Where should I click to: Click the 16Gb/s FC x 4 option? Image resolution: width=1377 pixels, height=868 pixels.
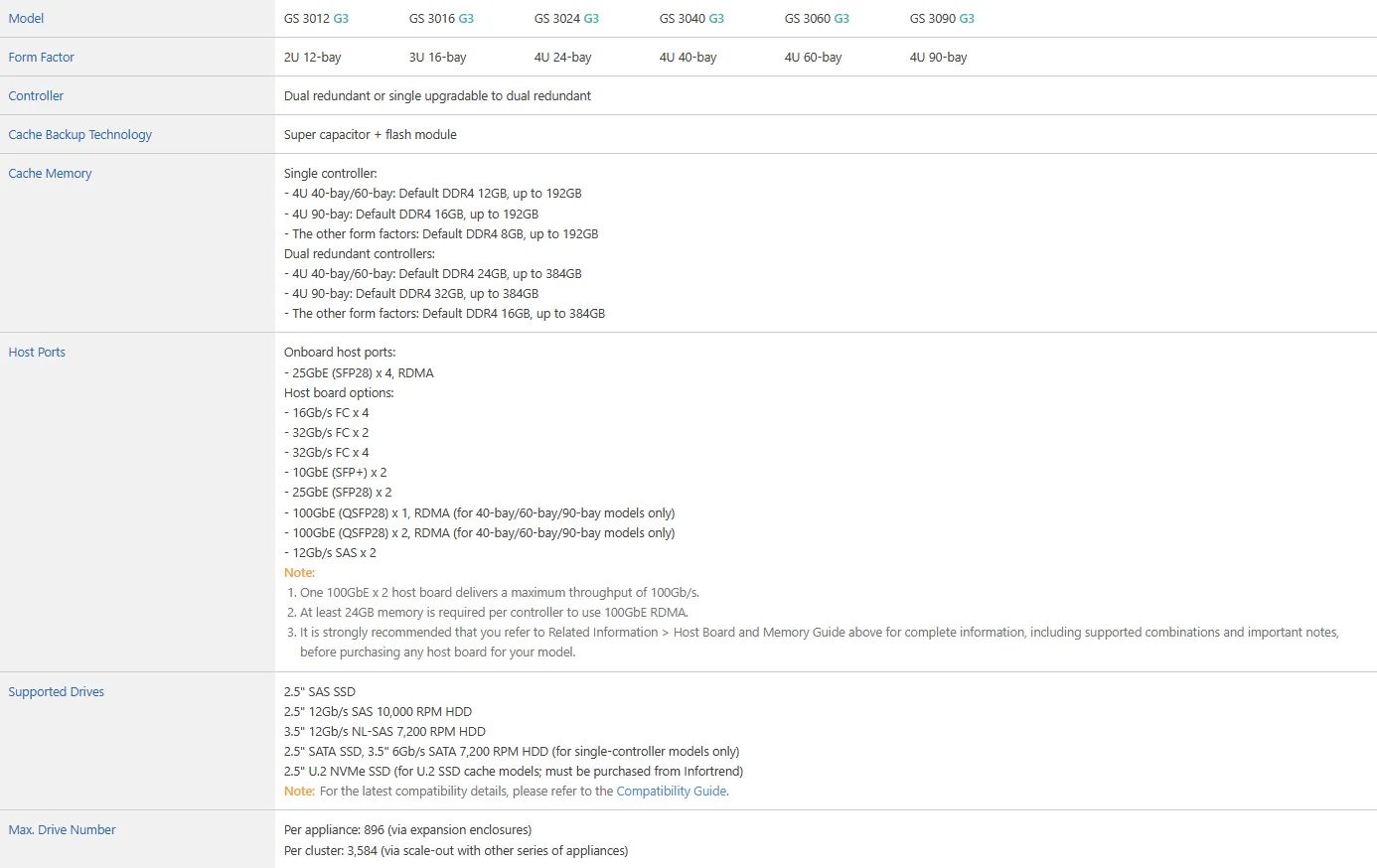[327, 413]
